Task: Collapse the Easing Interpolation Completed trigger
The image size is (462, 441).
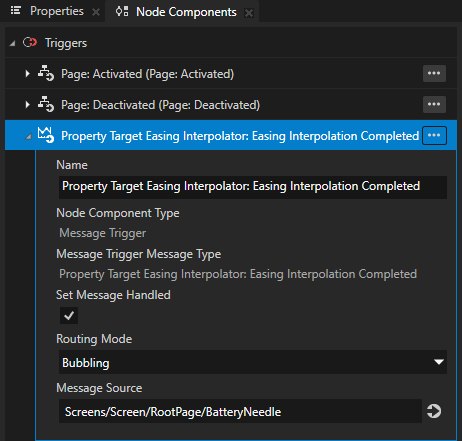Action: pyautogui.click(x=28, y=136)
